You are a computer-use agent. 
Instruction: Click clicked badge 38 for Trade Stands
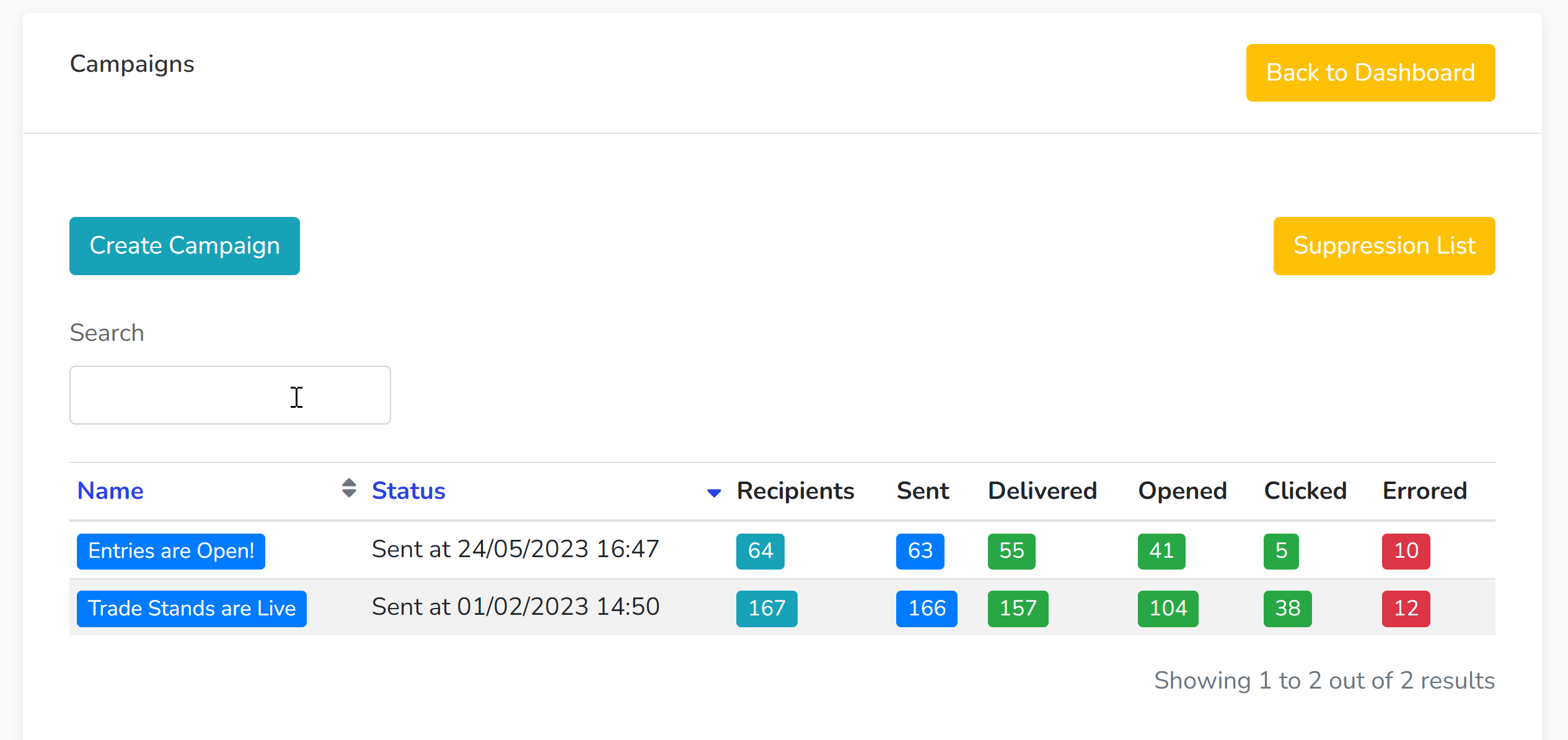coord(1287,609)
